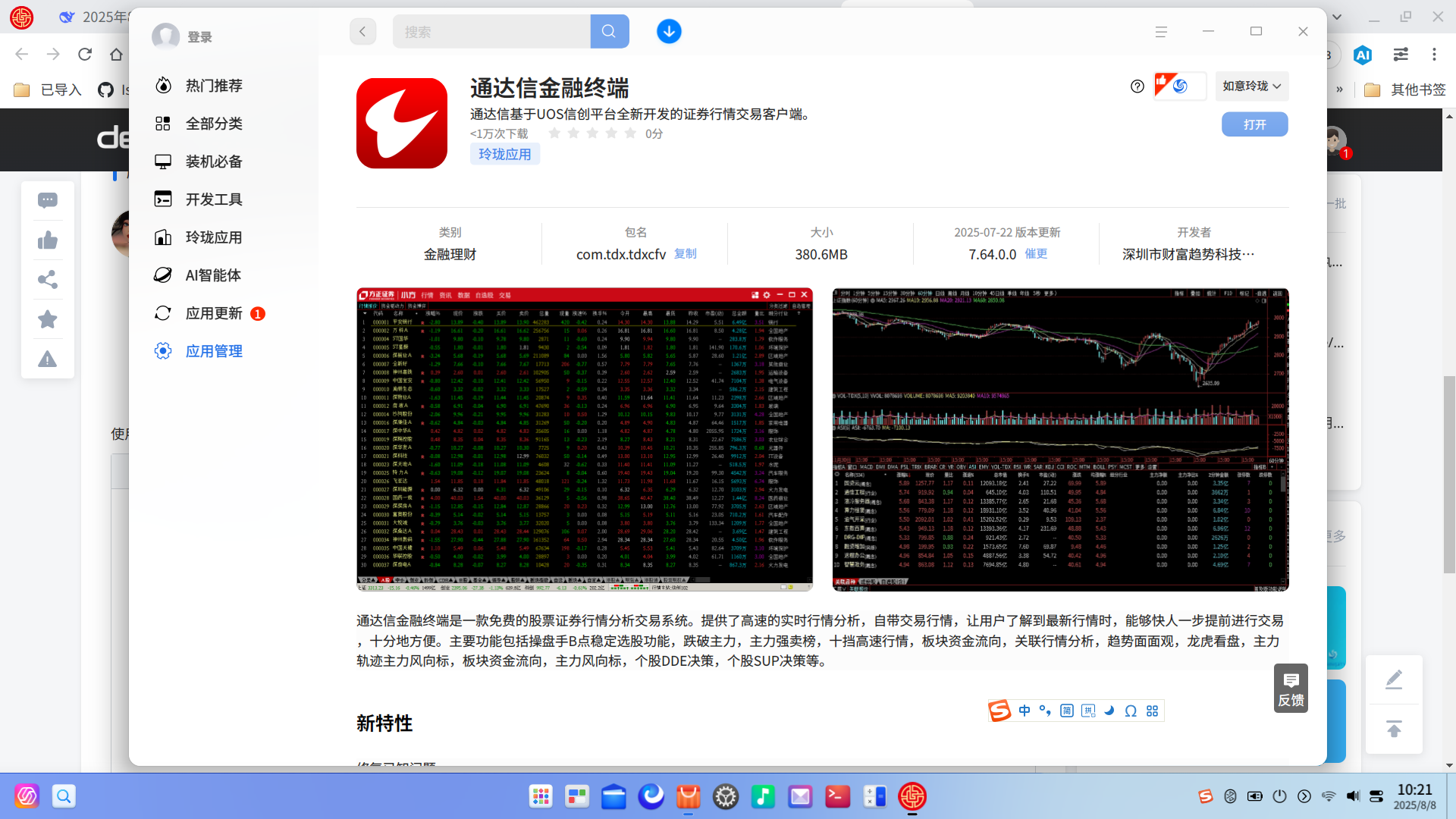The width and height of the screenshot is (1456, 819).
Task: Click the fifth rating star
Action: coord(630,133)
